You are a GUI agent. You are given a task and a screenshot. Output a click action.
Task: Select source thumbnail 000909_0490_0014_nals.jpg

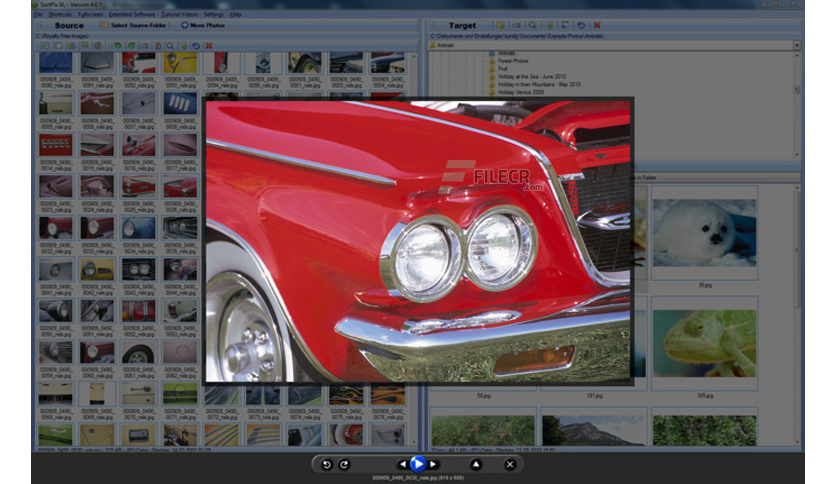click(55, 146)
